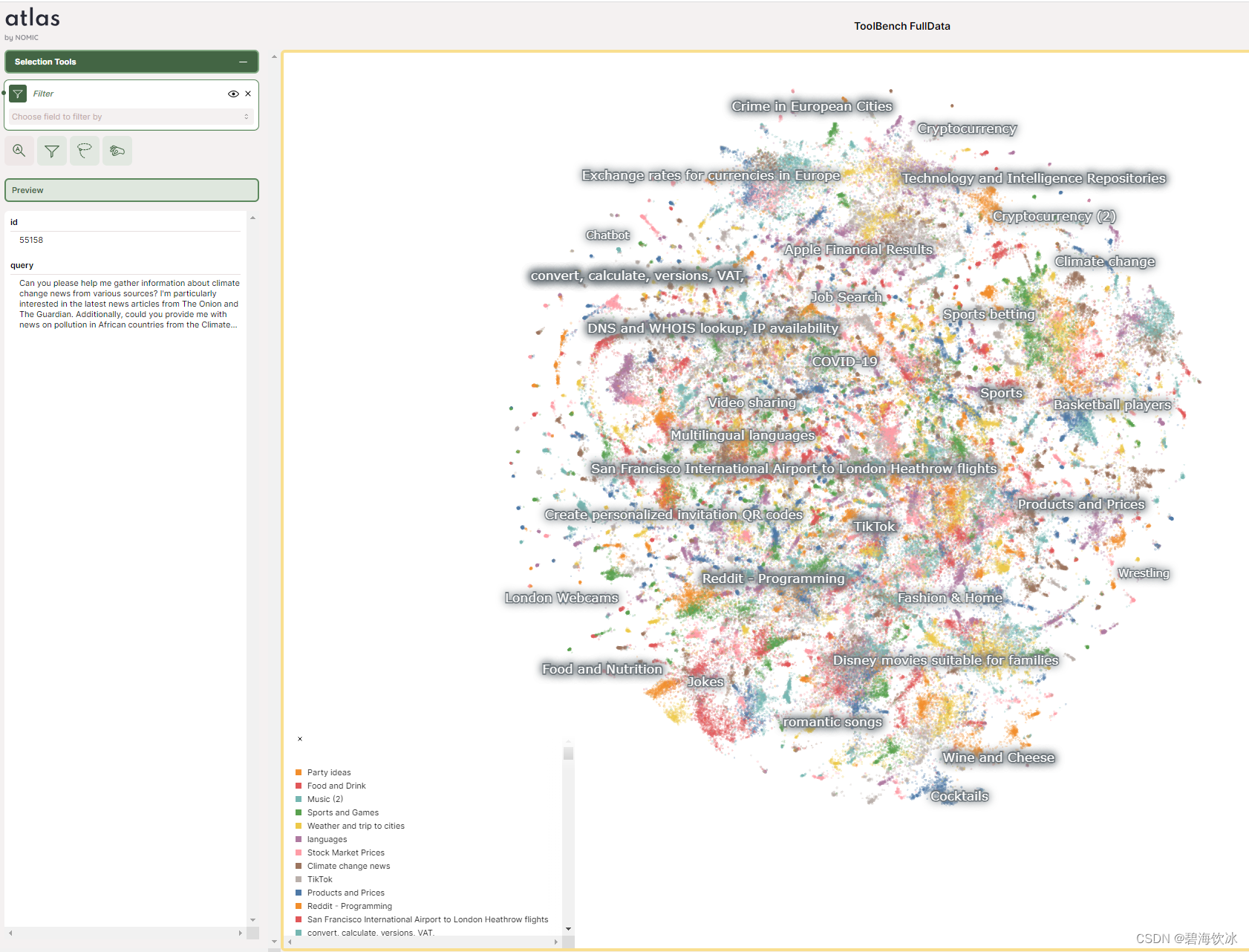
Task: Click 'Food and Nutrition' map label
Action: click(x=602, y=669)
